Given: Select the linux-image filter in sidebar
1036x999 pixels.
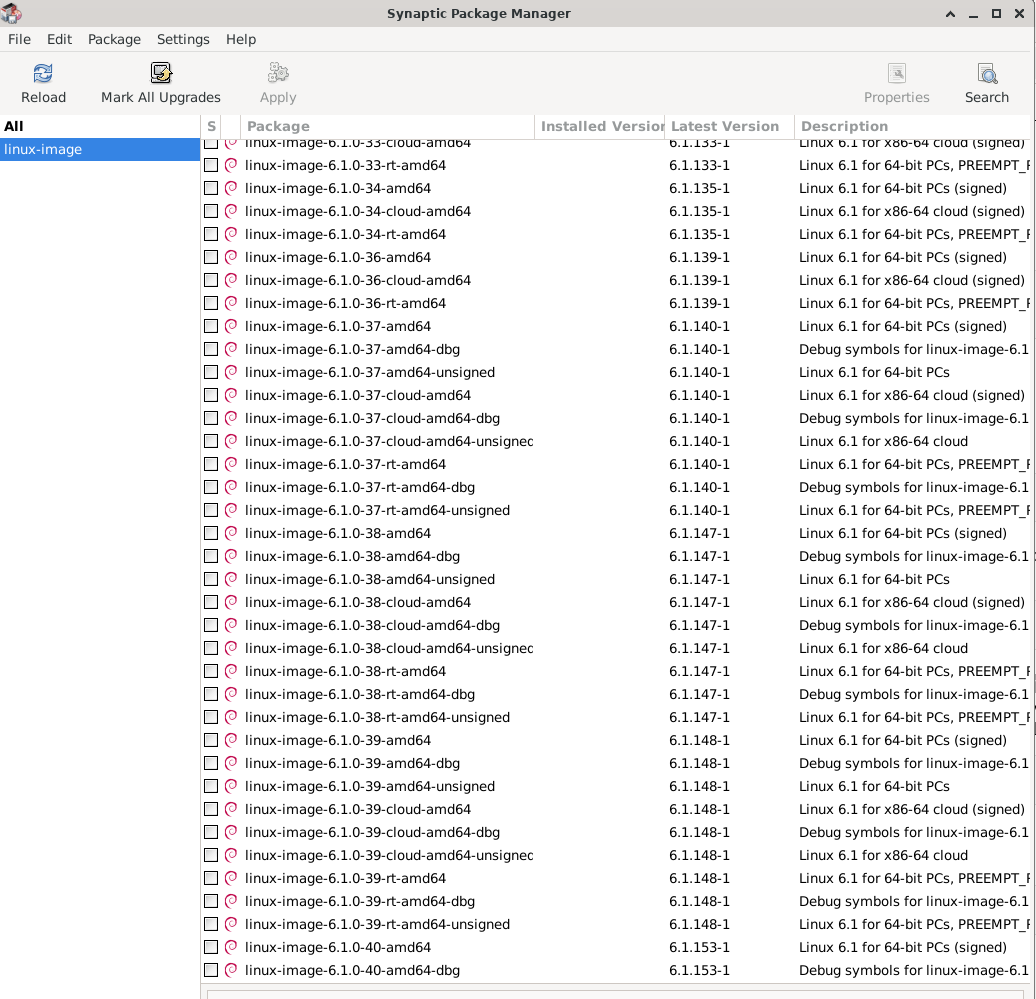Looking at the screenshot, I should tap(43, 149).
